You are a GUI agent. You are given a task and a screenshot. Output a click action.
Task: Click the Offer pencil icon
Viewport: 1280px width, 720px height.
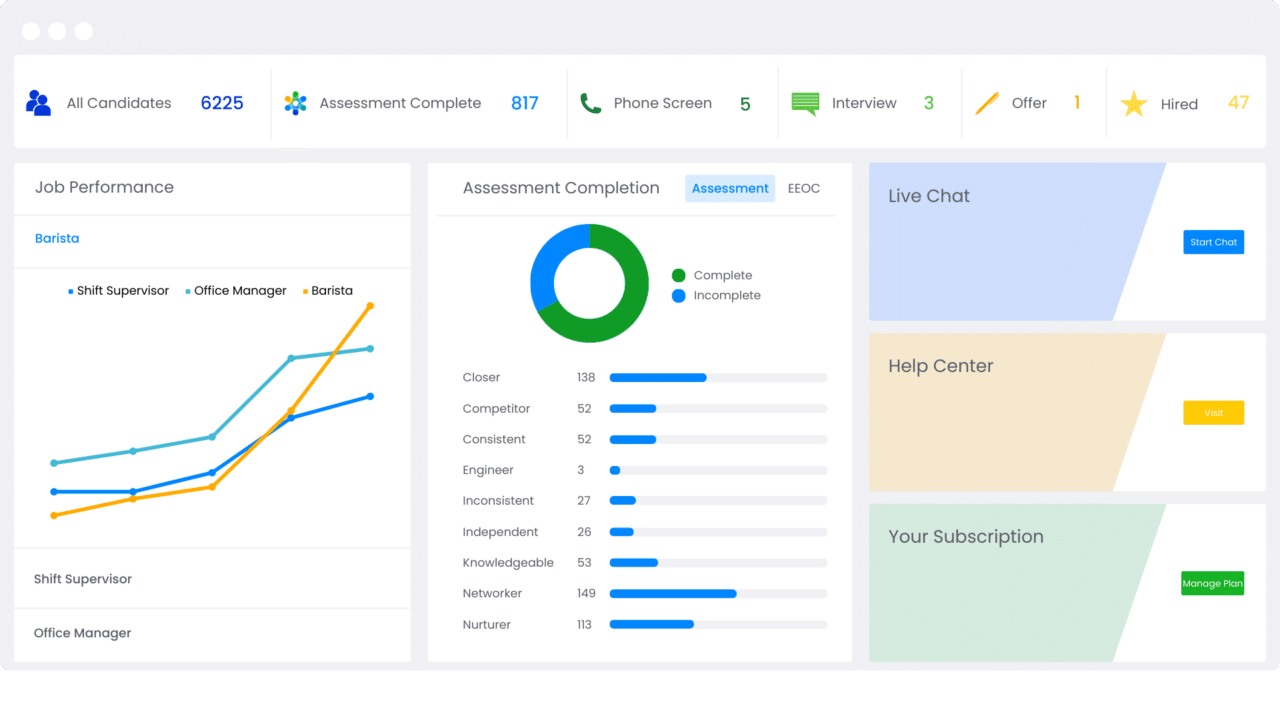tap(987, 103)
